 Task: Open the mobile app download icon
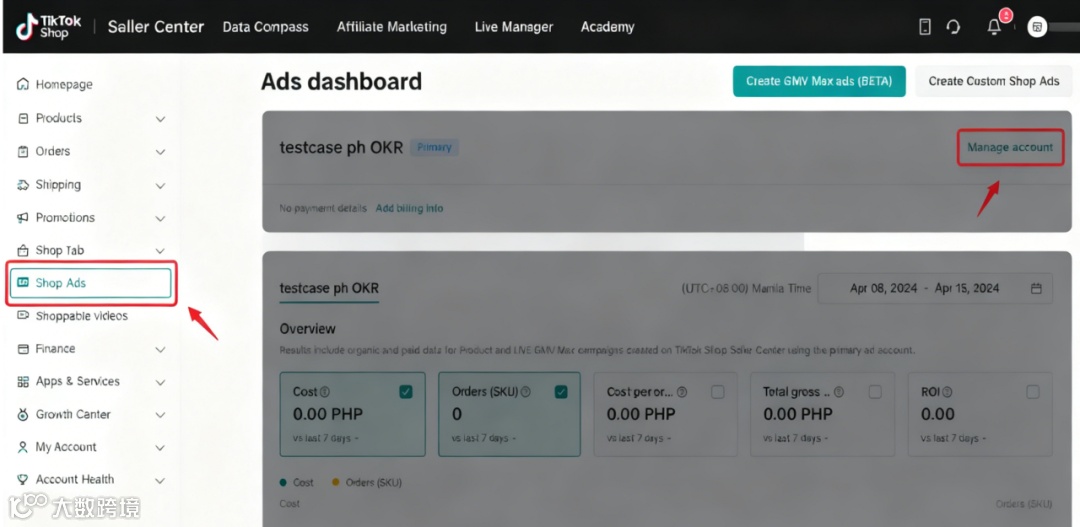coord(925,27)
